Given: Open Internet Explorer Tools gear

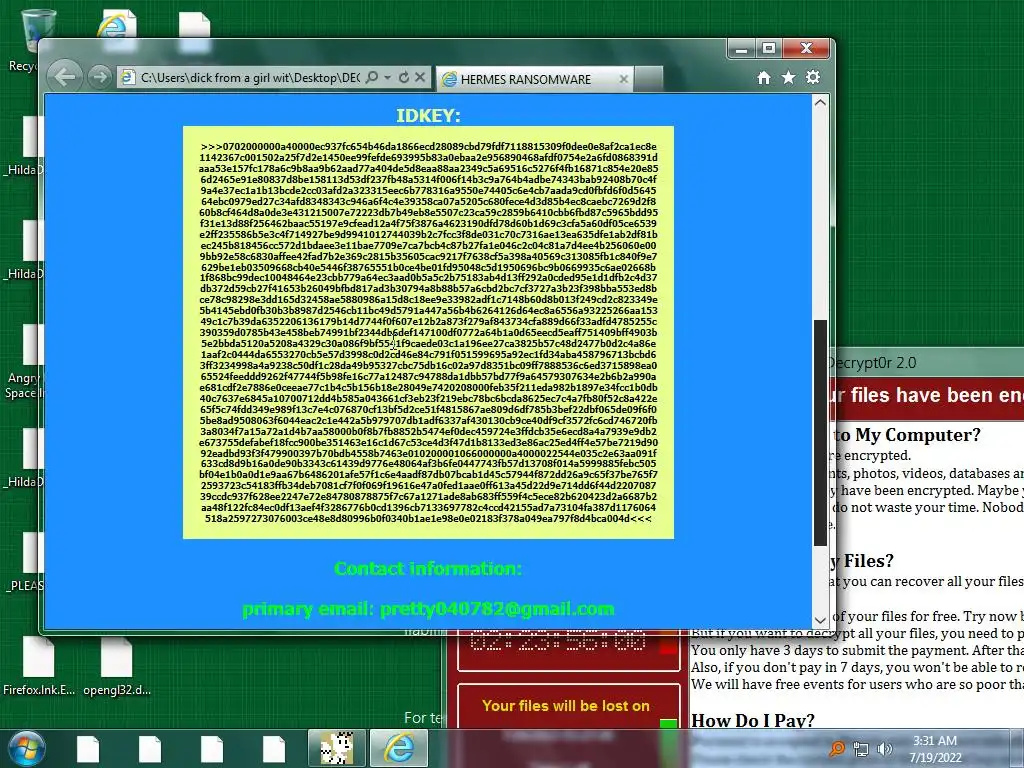Looking at the screenshot, I should coord(812,77).
